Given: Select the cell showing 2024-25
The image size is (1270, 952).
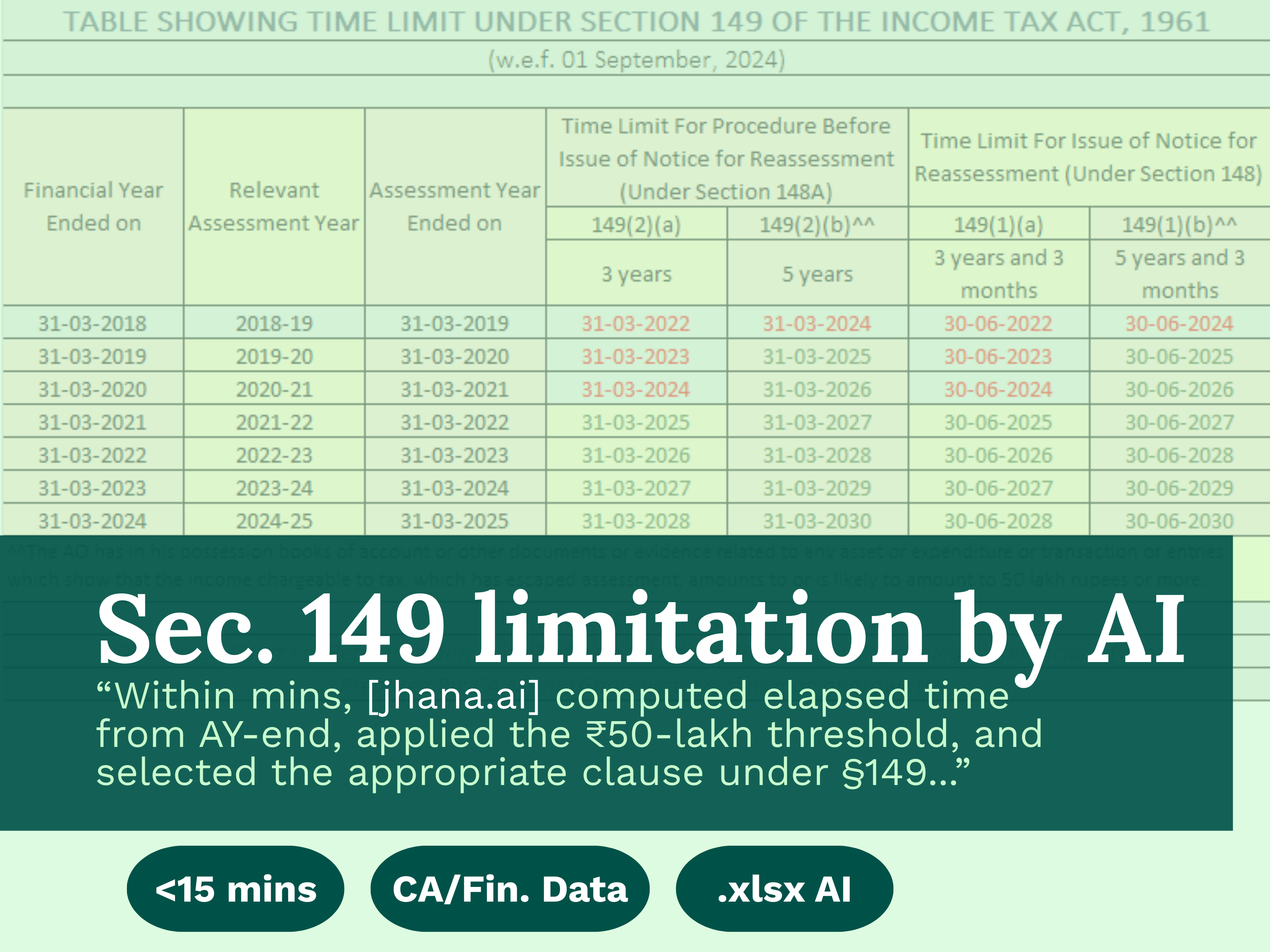Looking at the screenshot, I should [x=274, y=520].
